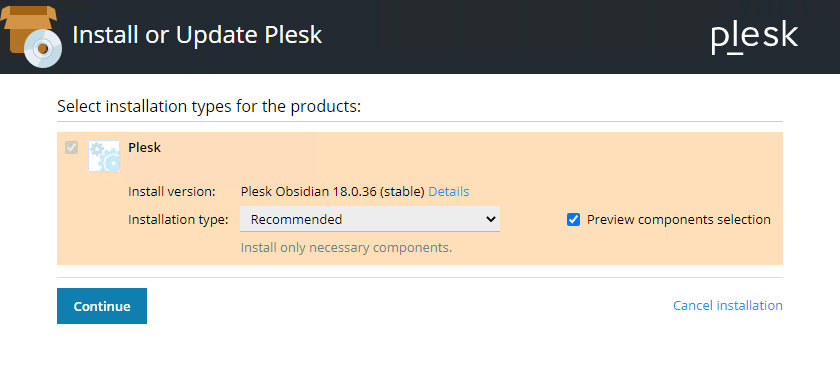This screenshot has width=840, height=370.
Task: Open the Details link next to the version
Action: 448,191
